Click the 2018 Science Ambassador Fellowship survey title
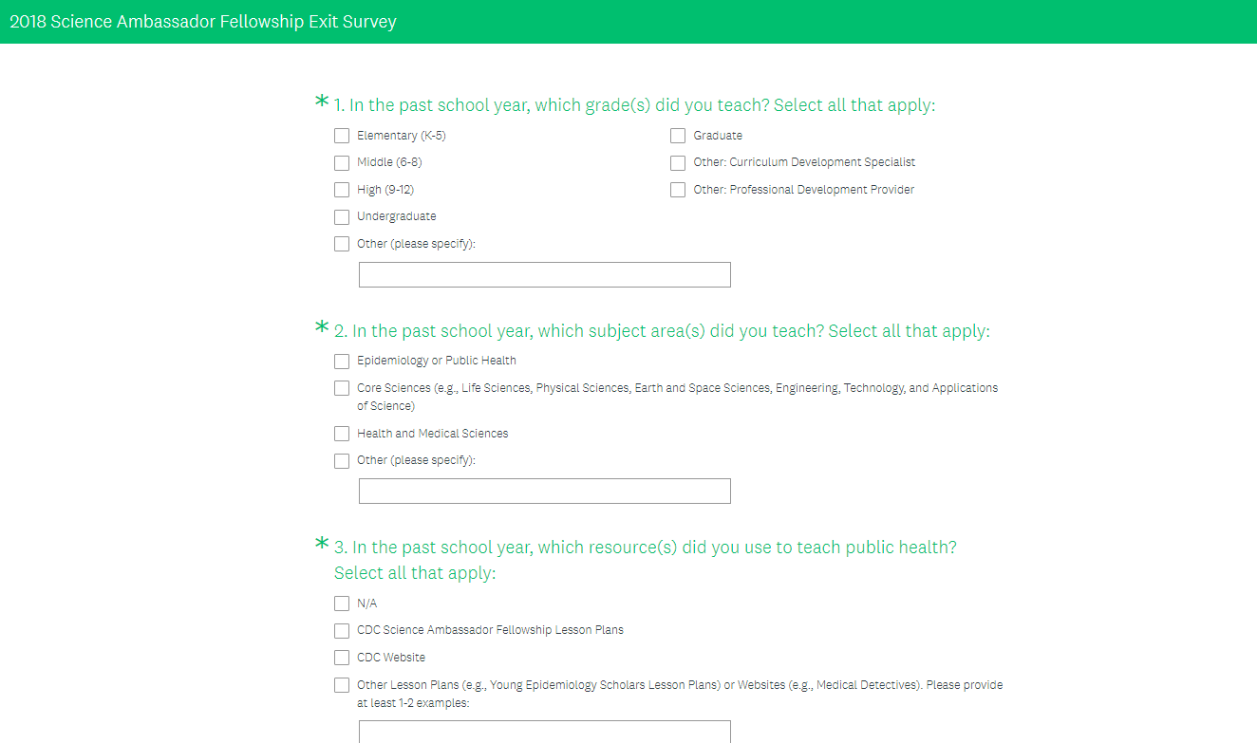Screen dimensions: 1257x743 point(203,21)
